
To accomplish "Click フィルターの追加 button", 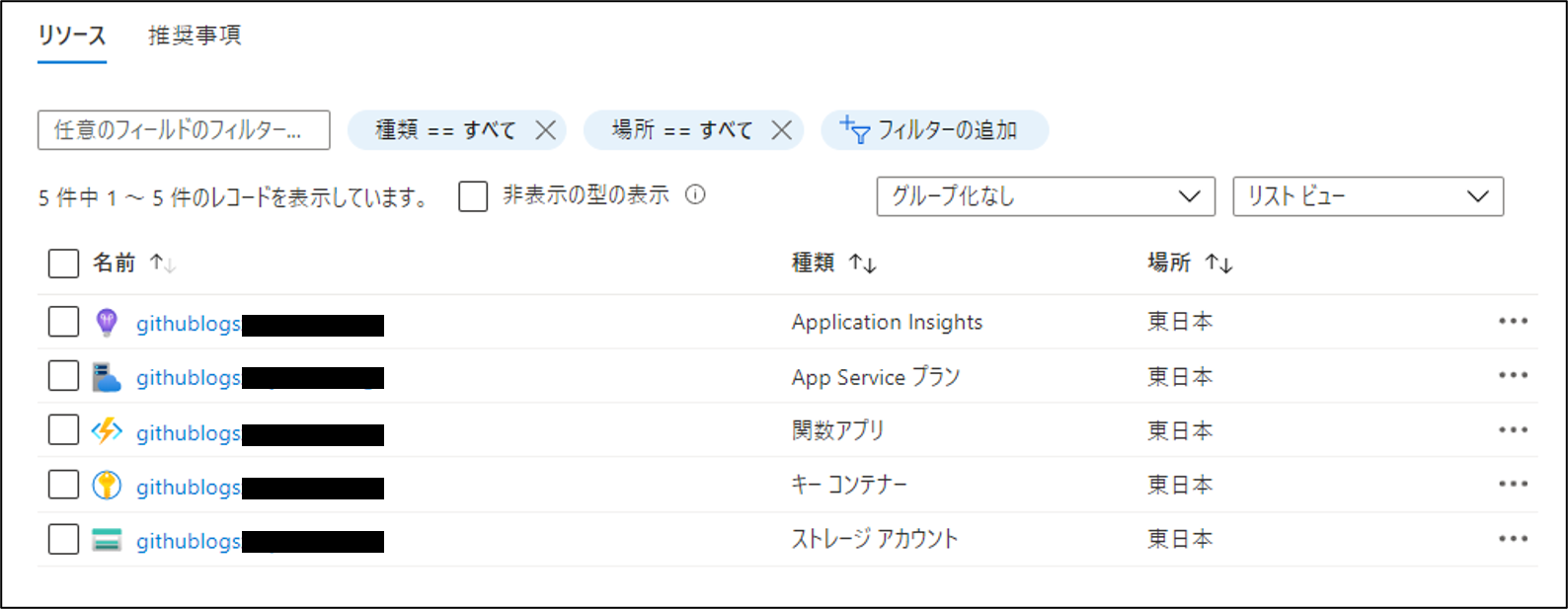I will (934, 130).
